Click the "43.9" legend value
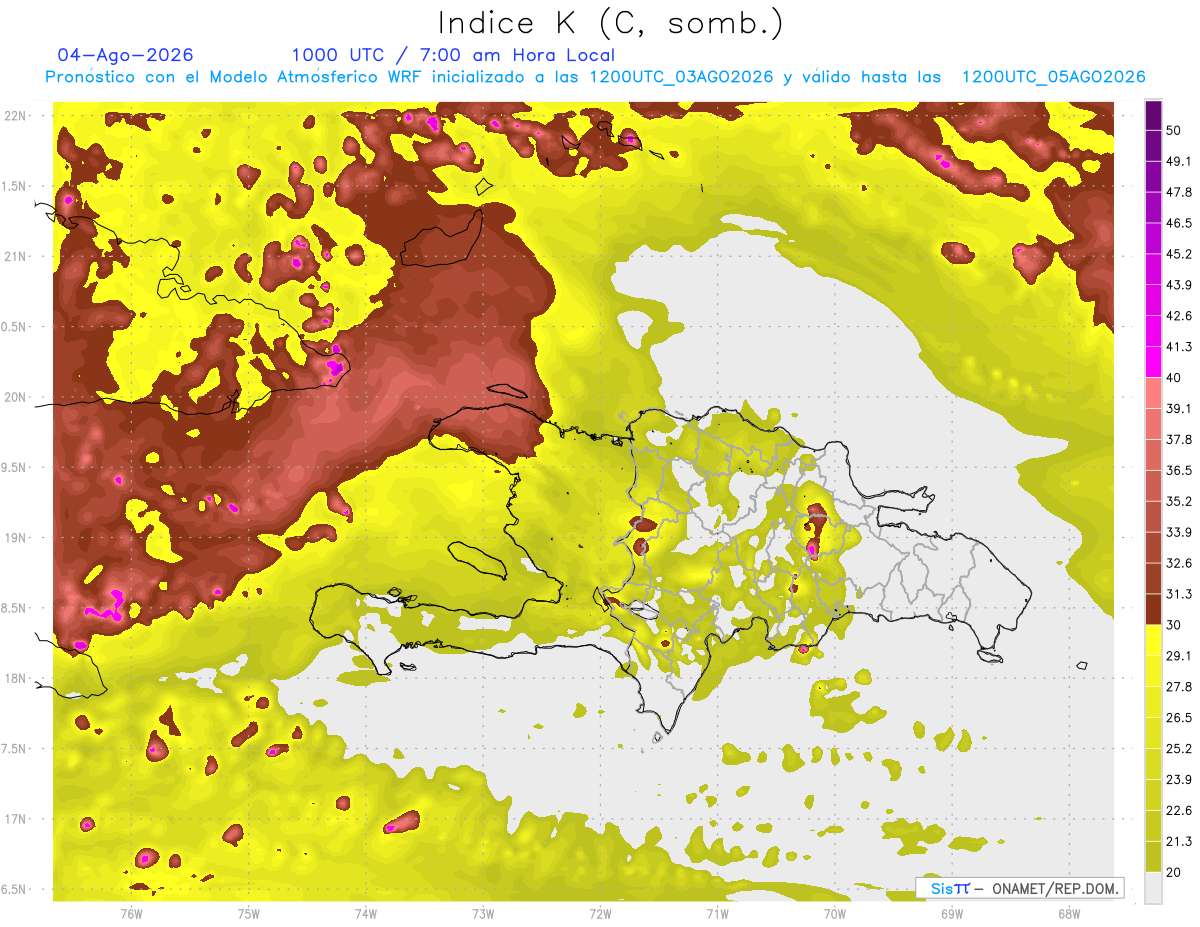This screenshot has width=1200, height=927. pos(1179,285)
